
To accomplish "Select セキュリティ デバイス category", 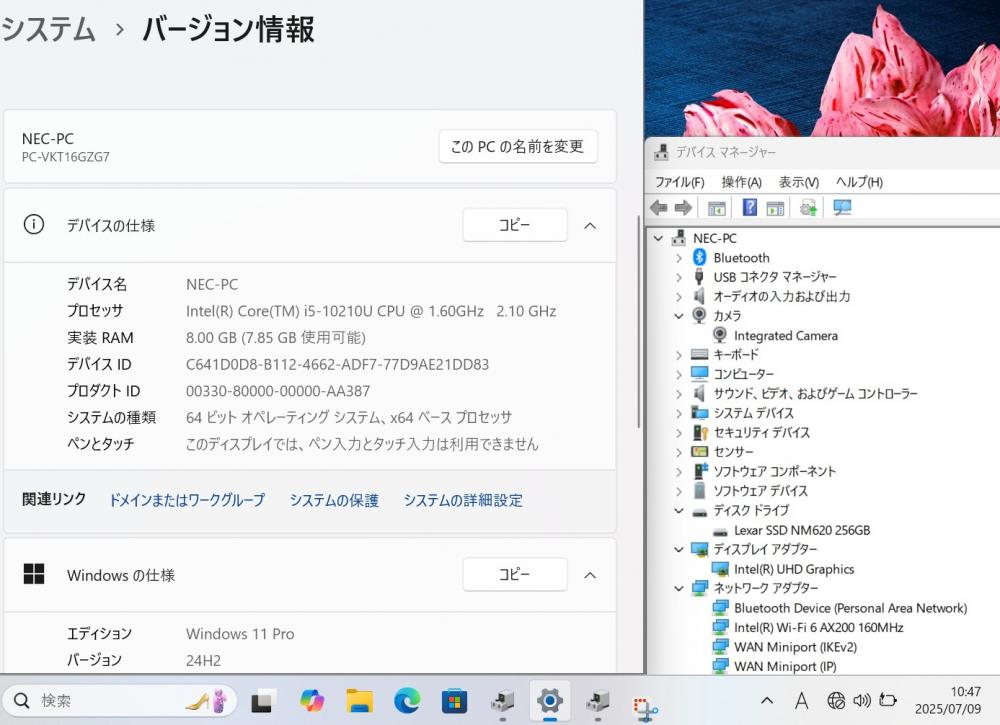I will point(761,432).
